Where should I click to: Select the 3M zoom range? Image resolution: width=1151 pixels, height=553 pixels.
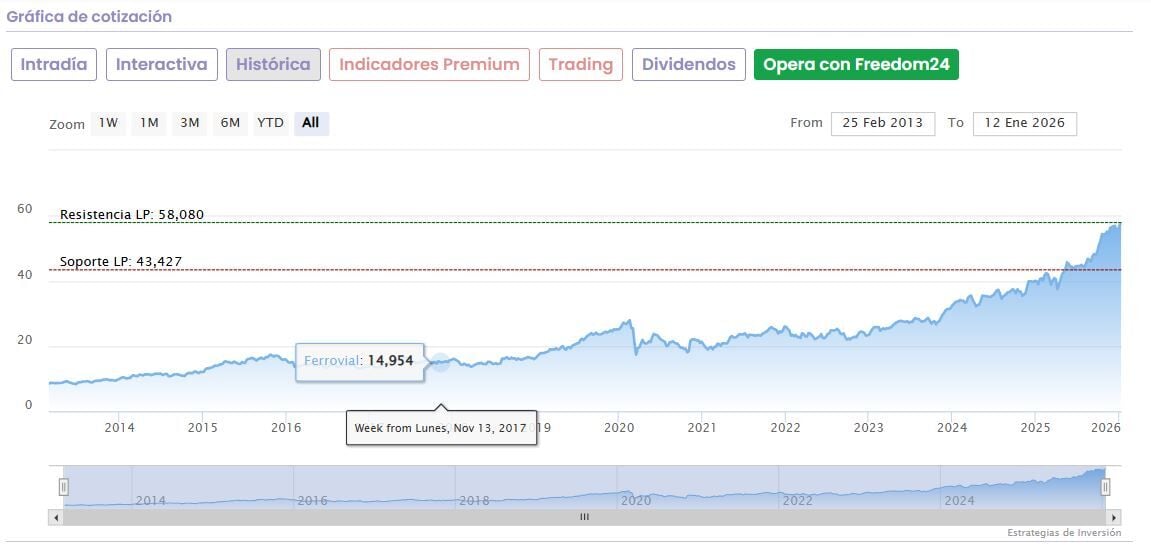(x=190, y=123)
